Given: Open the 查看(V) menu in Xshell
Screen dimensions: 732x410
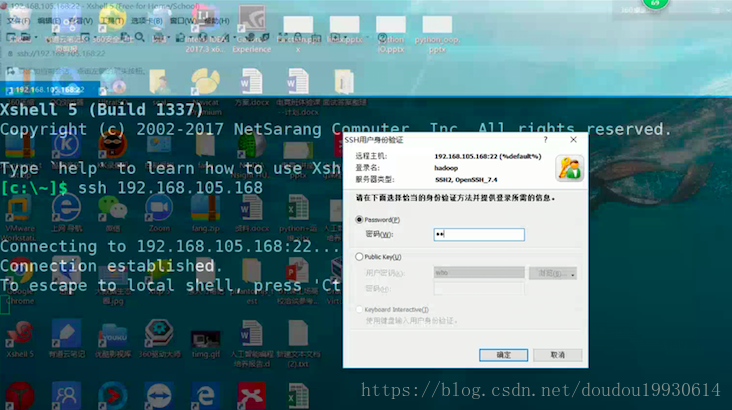Looking at the screenshot, I should point(81,21).
